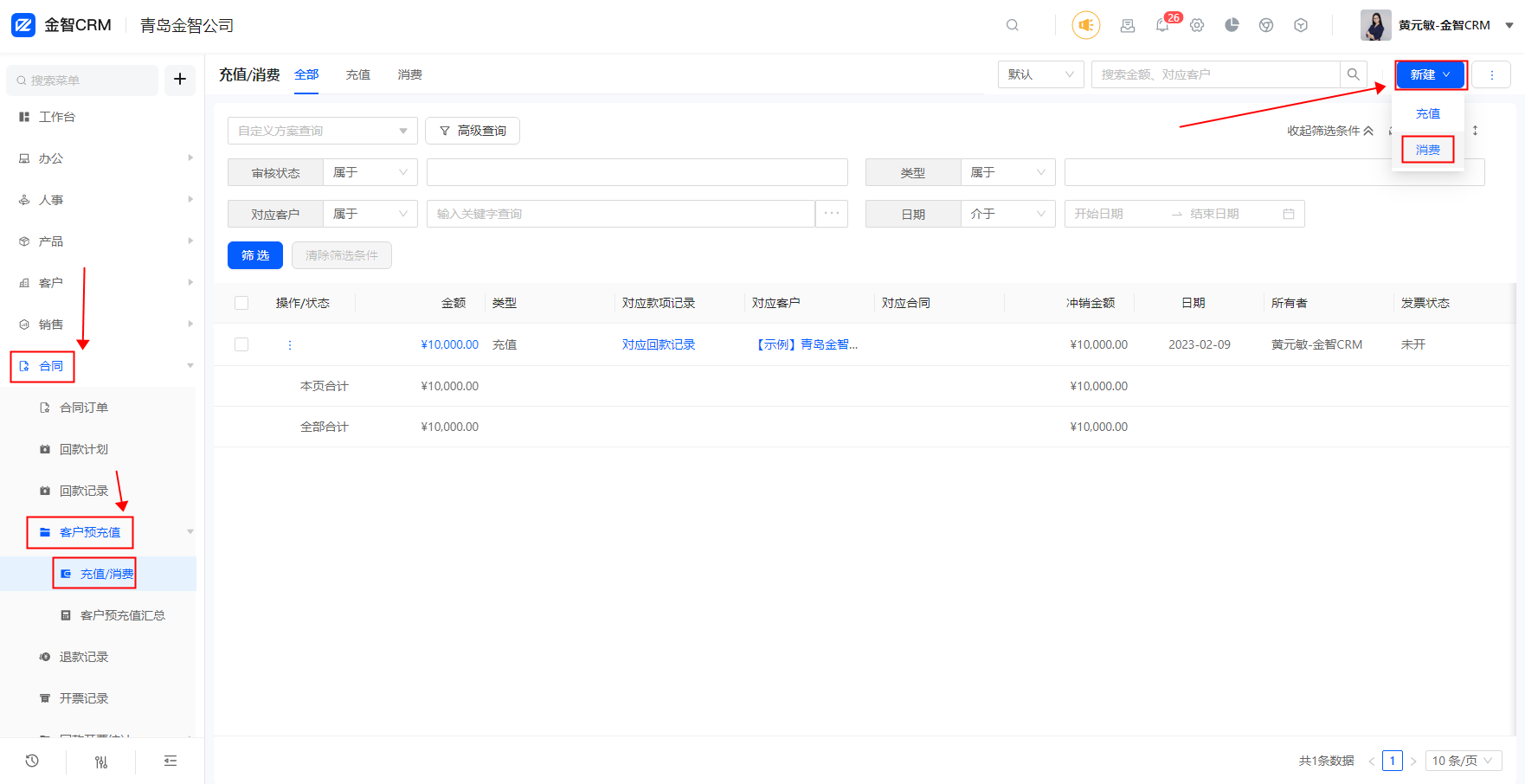Click the 清除筛选条件 button
This screenshot has height=784, width=1525.
click(342, 255)
